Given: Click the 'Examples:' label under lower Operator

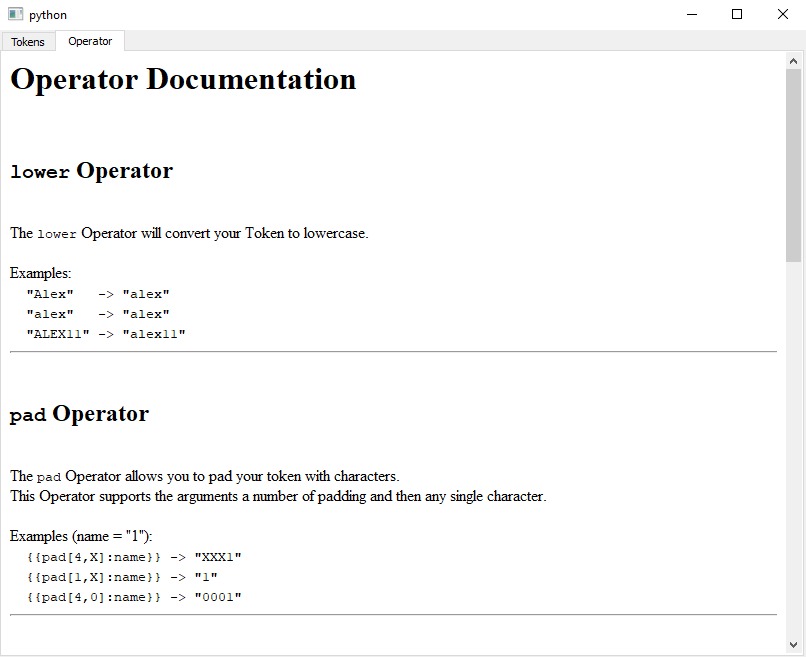Looking at the screenshot, I should point(41,273).
